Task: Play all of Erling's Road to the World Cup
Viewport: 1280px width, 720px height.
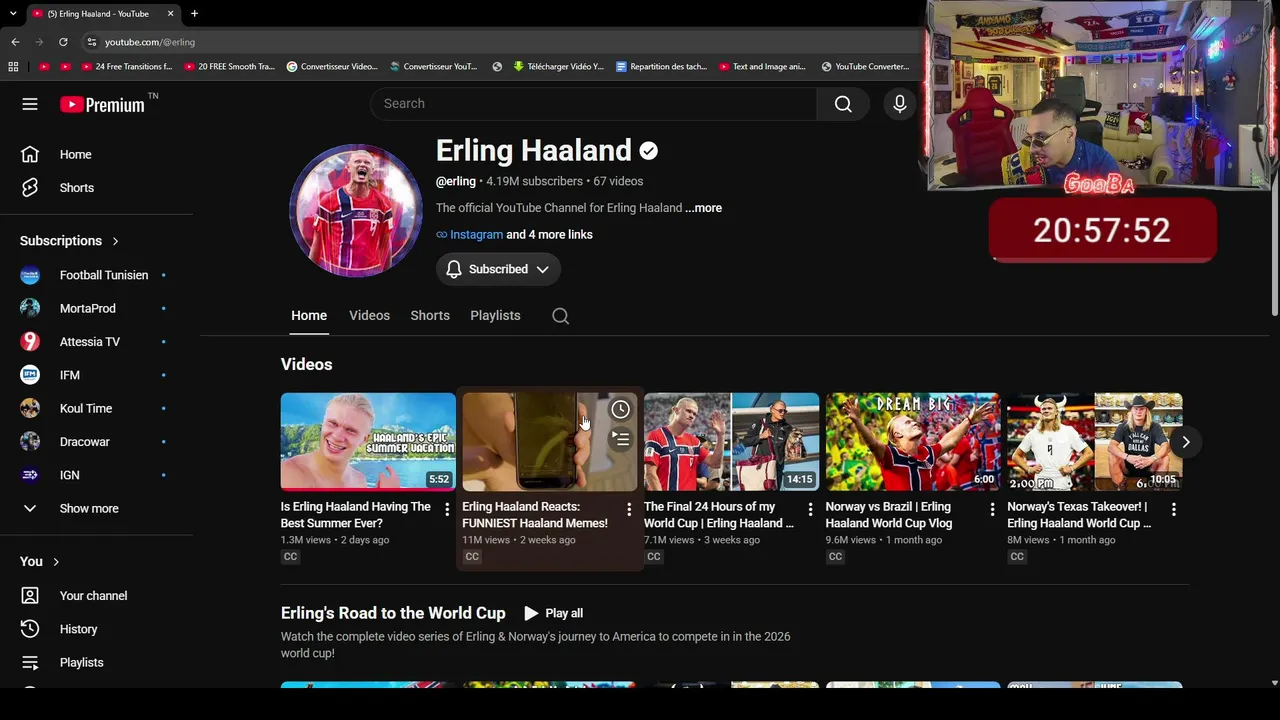Action: tap(553, 613)
